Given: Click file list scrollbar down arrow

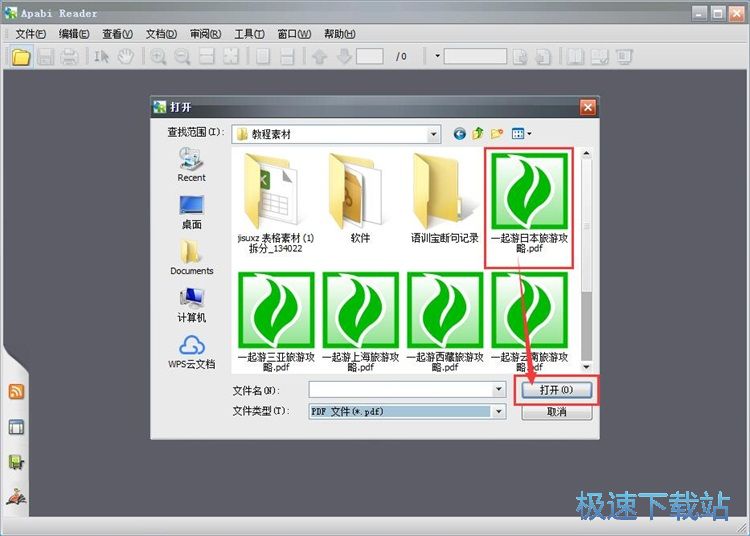Looking at the screenshot, I should (x=586, y=367).
